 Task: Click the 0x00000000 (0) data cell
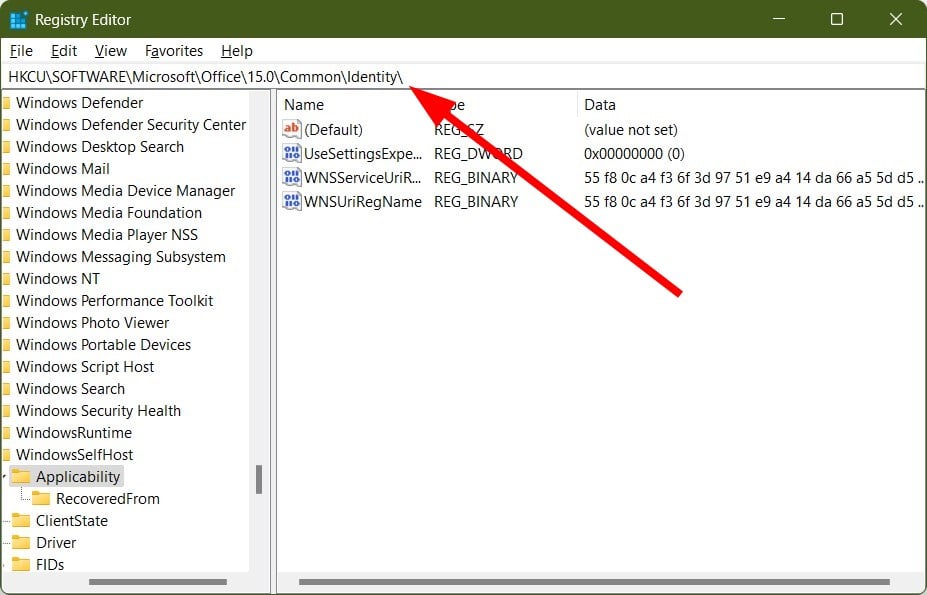click(x=634, y=154)
